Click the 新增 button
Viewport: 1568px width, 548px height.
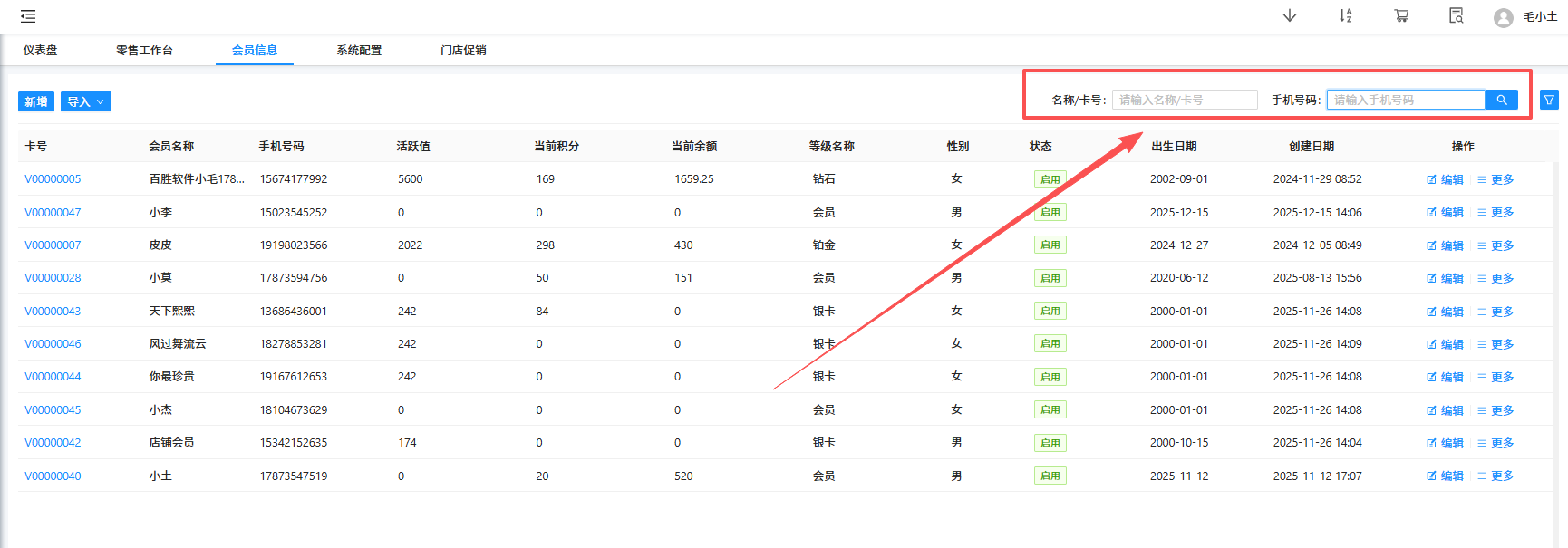click(x=36, y=101)
